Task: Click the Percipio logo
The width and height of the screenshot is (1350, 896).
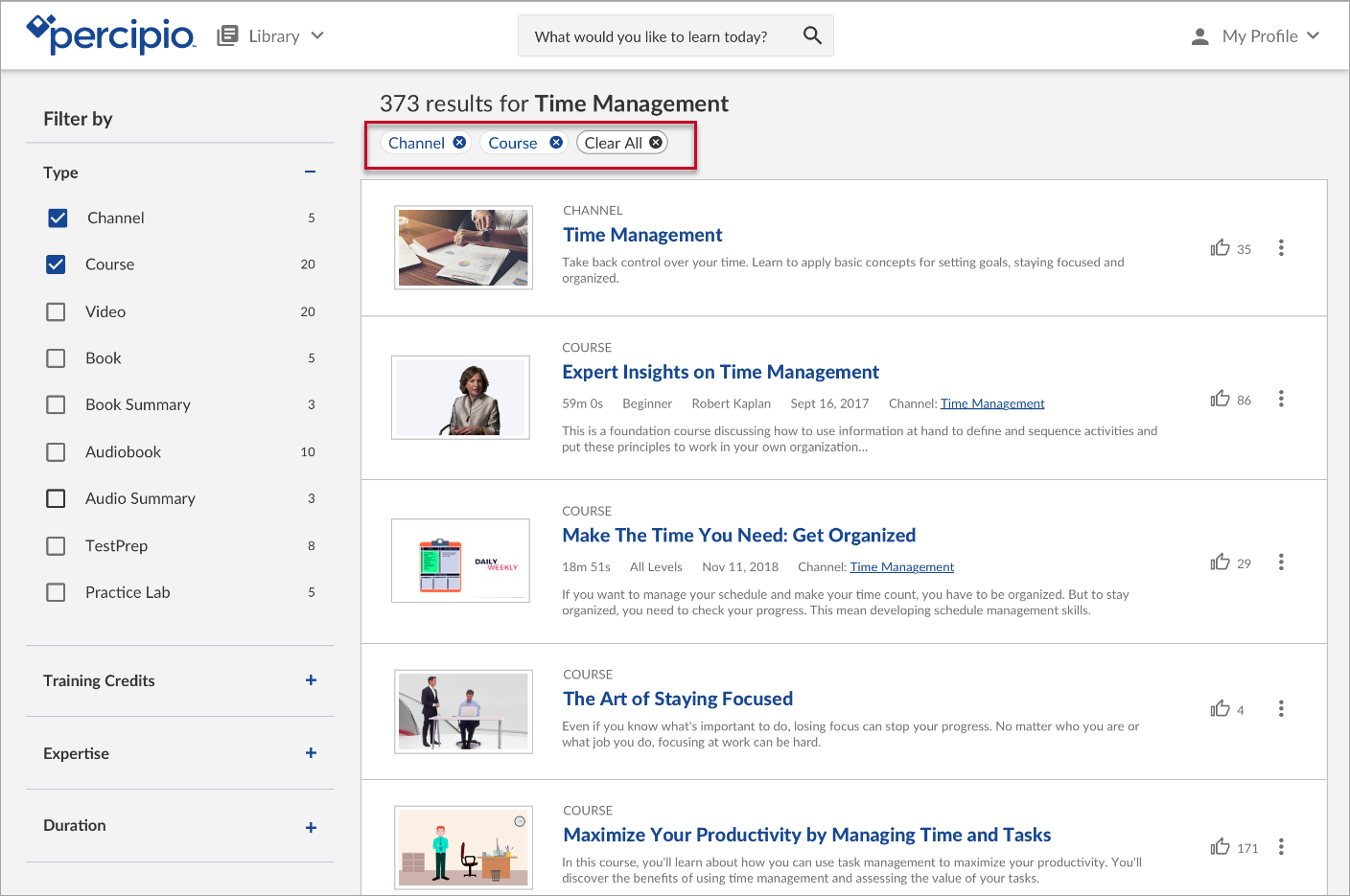Action: tap(111, 35)
